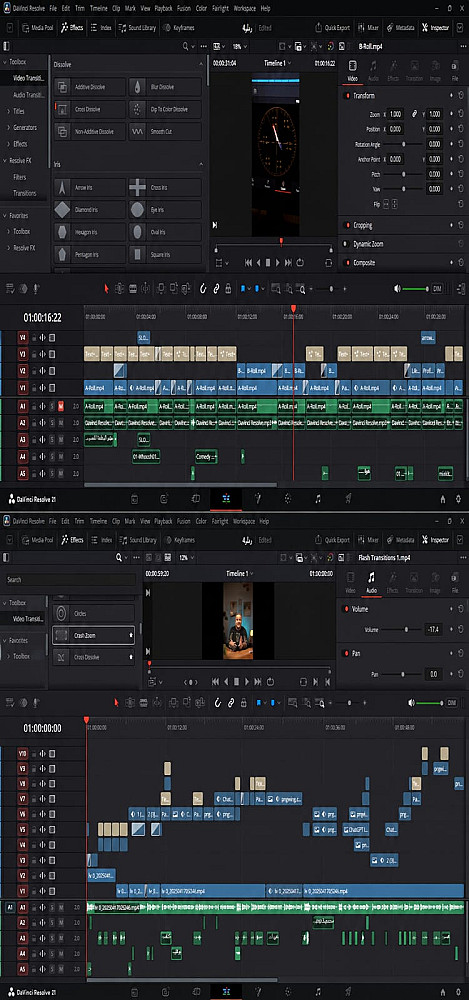Click the Dip To Color Dissolve entry
Viewport: 469px width, 1000px height.
point(165,109)
